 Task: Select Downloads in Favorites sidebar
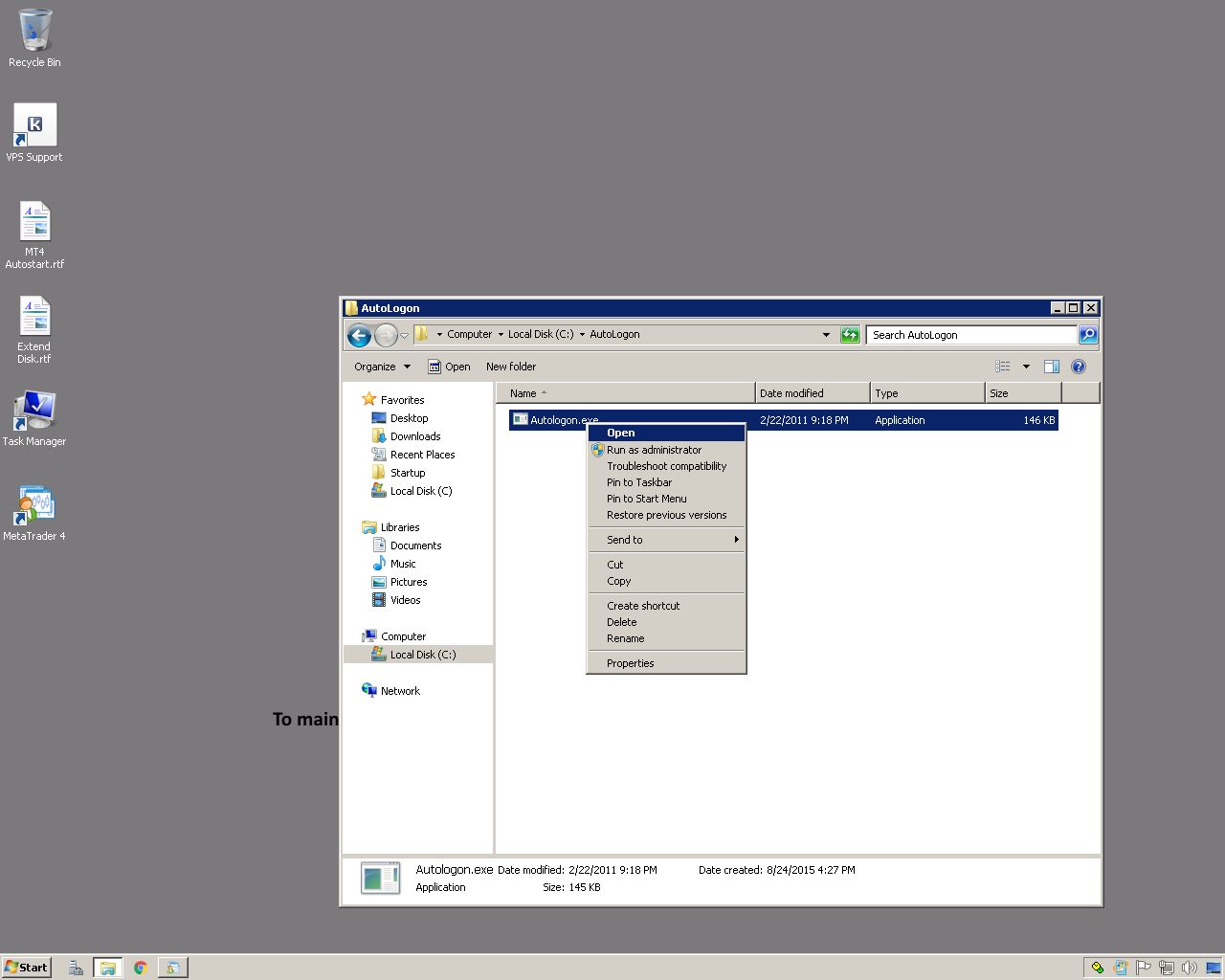[x=414, y=436]
